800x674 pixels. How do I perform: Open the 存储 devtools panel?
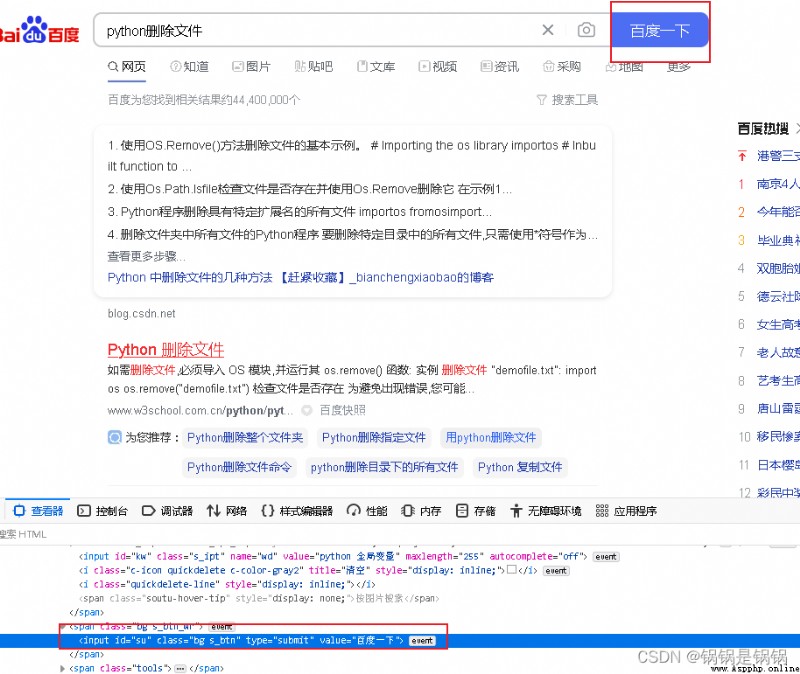tap(476, 511)
